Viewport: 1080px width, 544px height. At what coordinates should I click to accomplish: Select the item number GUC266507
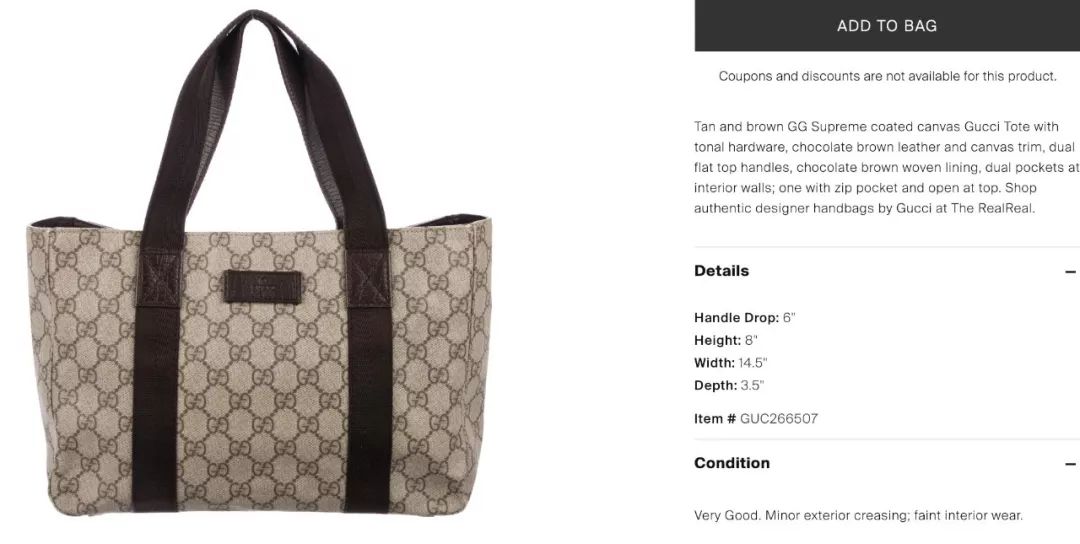point(779,419)
